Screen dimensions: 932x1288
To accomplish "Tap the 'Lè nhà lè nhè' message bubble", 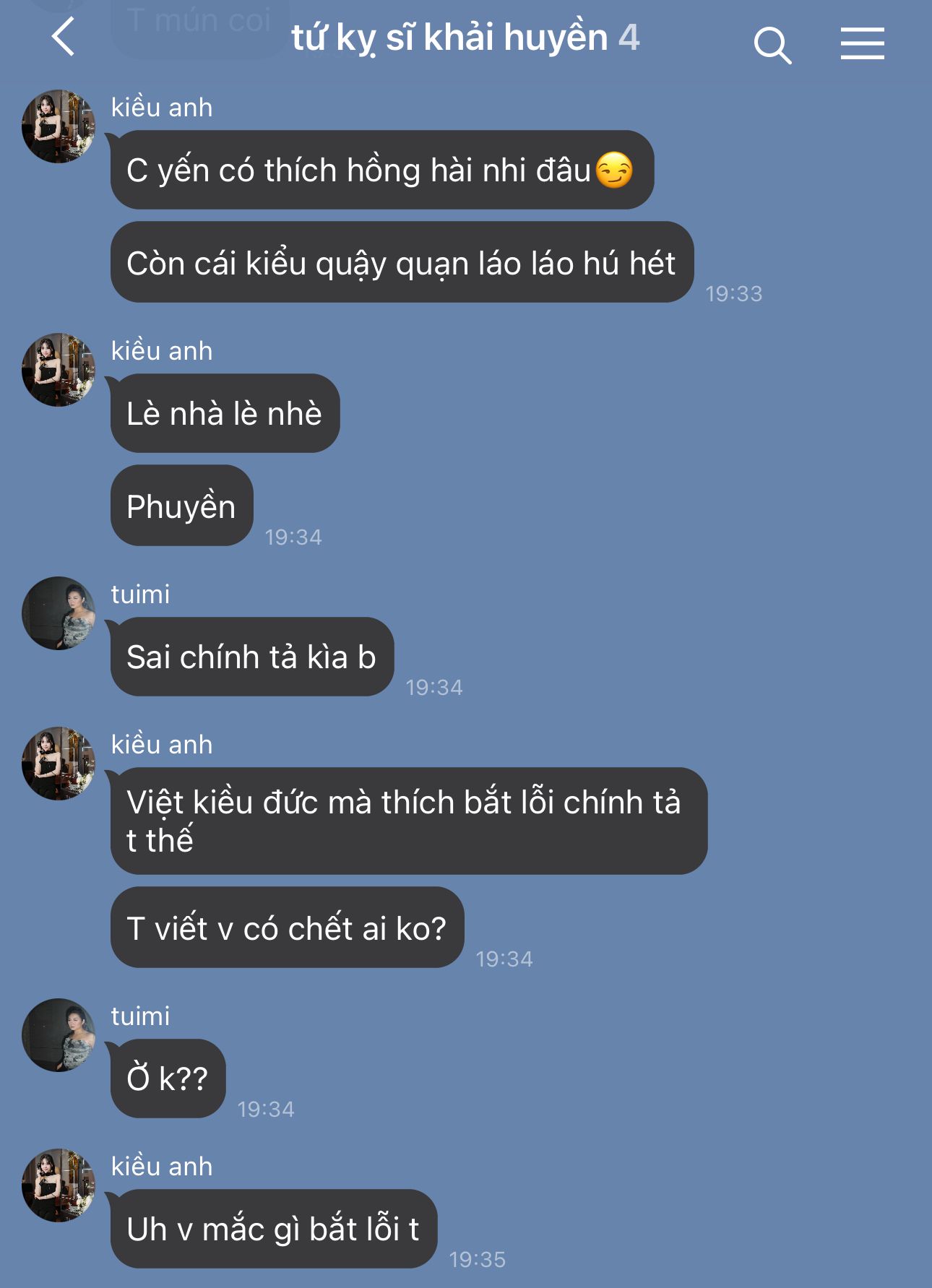I will (x=225, y=413).
